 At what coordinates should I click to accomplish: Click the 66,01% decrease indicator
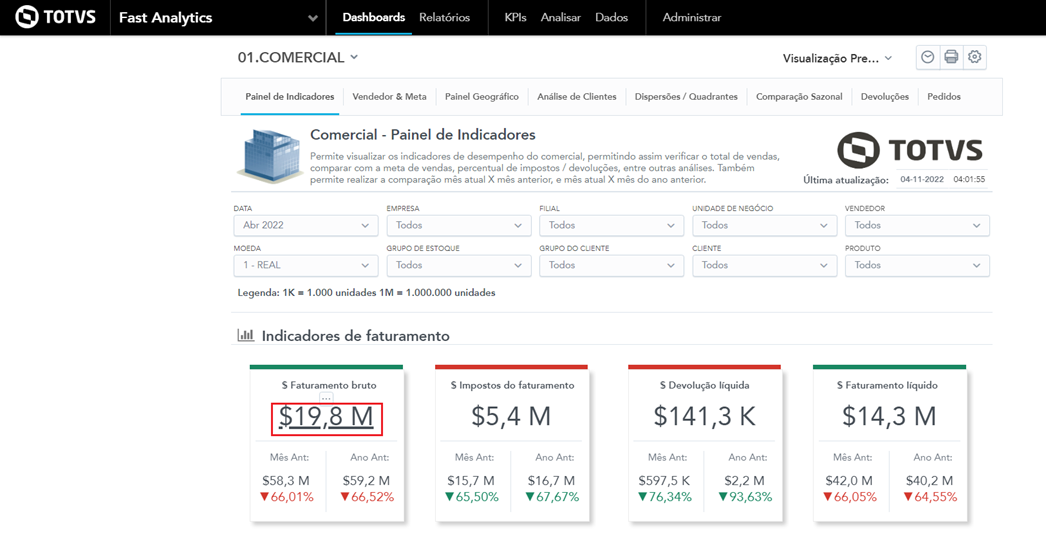click(x=289, y=497)
